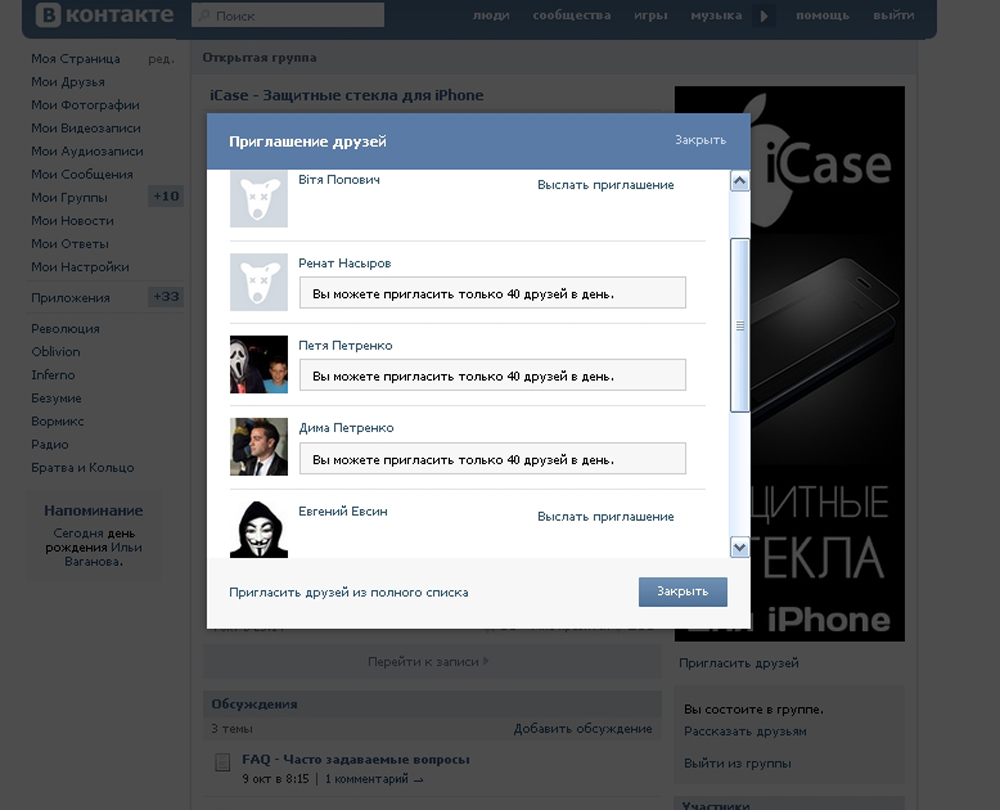Open Безумие app link
1000x810 pixels.
coord(56,398)
